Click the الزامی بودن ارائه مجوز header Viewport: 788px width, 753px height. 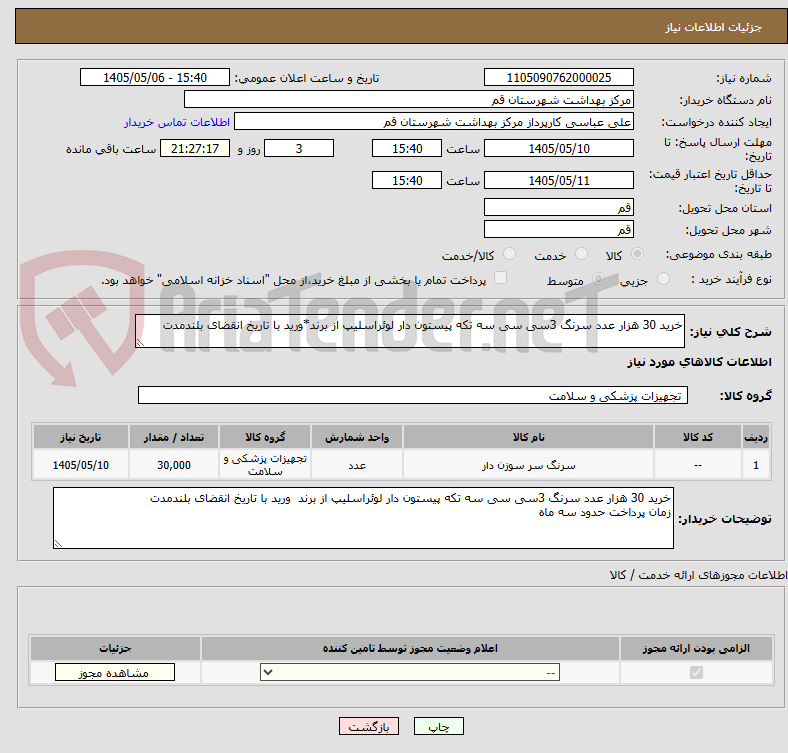[696, 648]
